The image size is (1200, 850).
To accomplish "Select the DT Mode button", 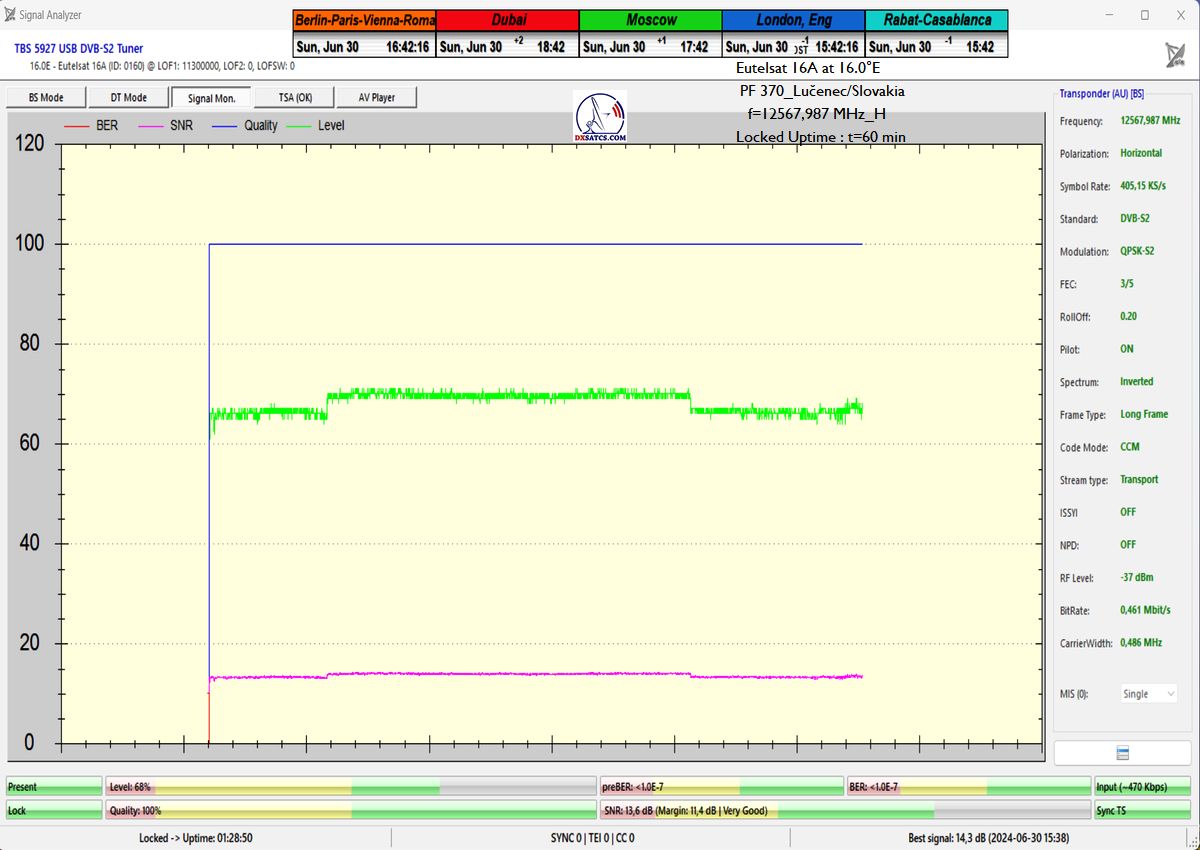I will (x=128, y=97).
